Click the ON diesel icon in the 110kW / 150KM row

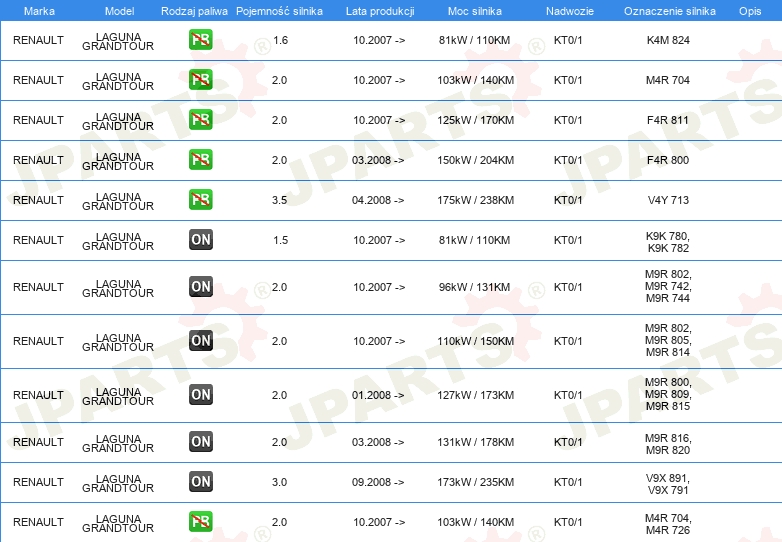coord(200,341)
